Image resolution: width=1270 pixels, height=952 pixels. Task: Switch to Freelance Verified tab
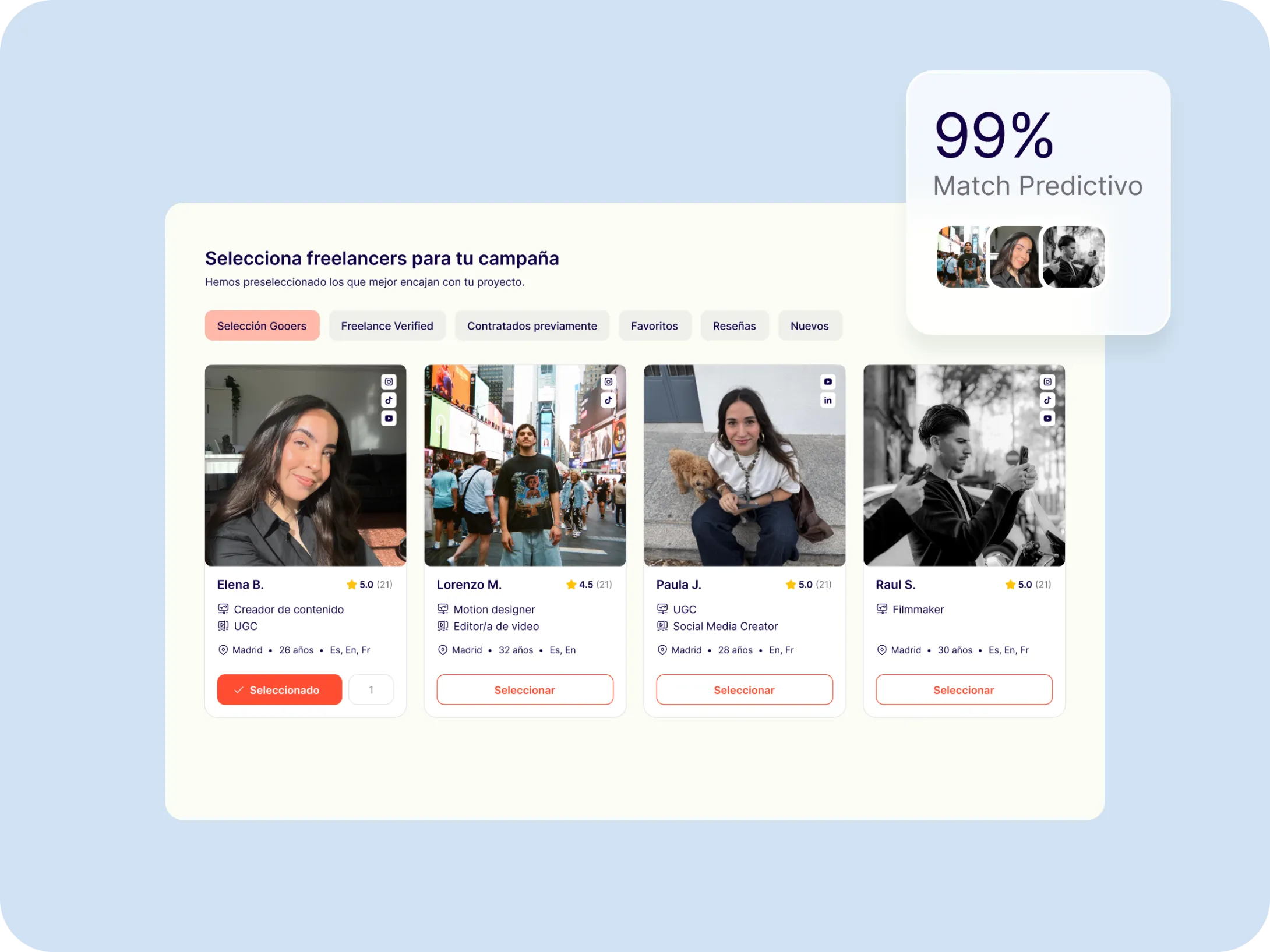tap(387, 326)
